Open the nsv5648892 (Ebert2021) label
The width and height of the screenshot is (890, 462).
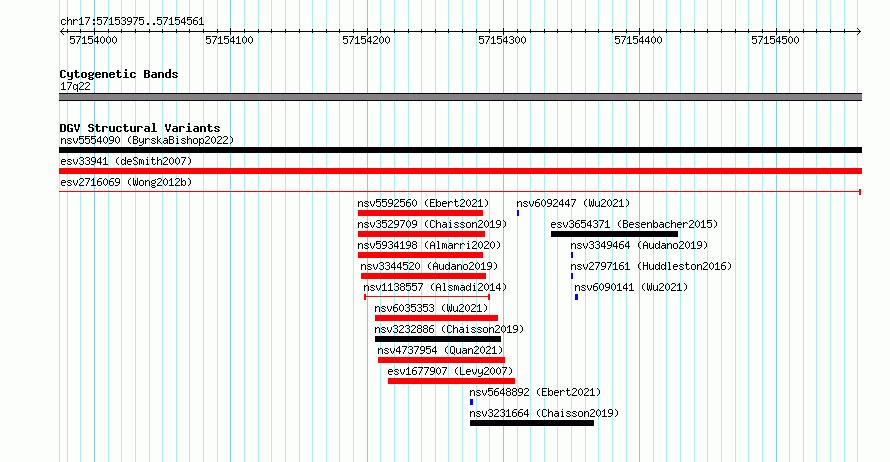pyautogui.click(x=535, y=392)
